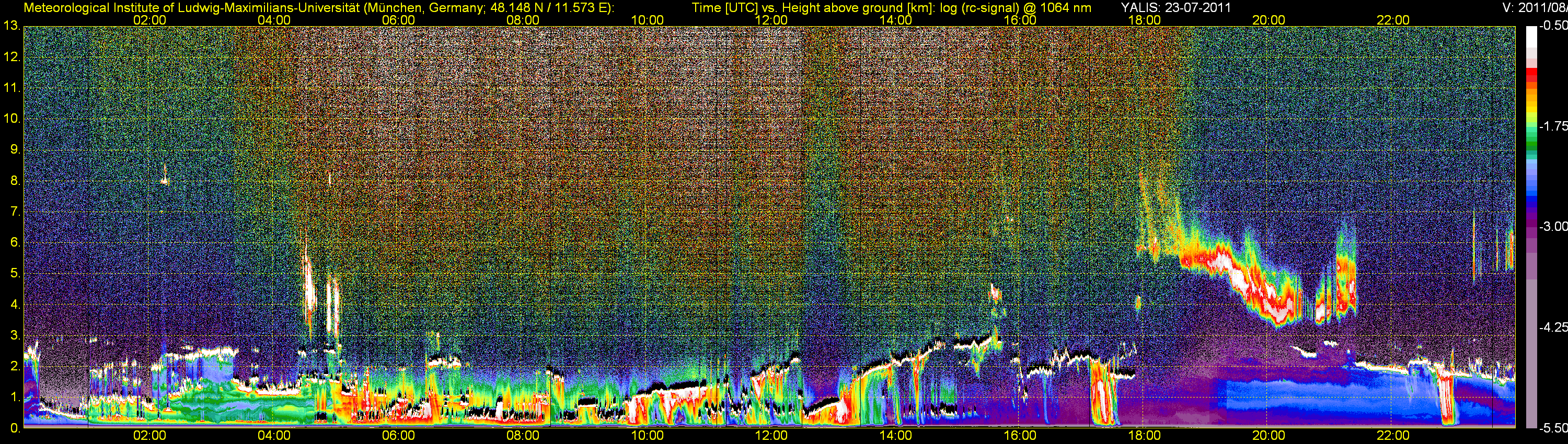Click the 0 km height axis label

point(16,428)
